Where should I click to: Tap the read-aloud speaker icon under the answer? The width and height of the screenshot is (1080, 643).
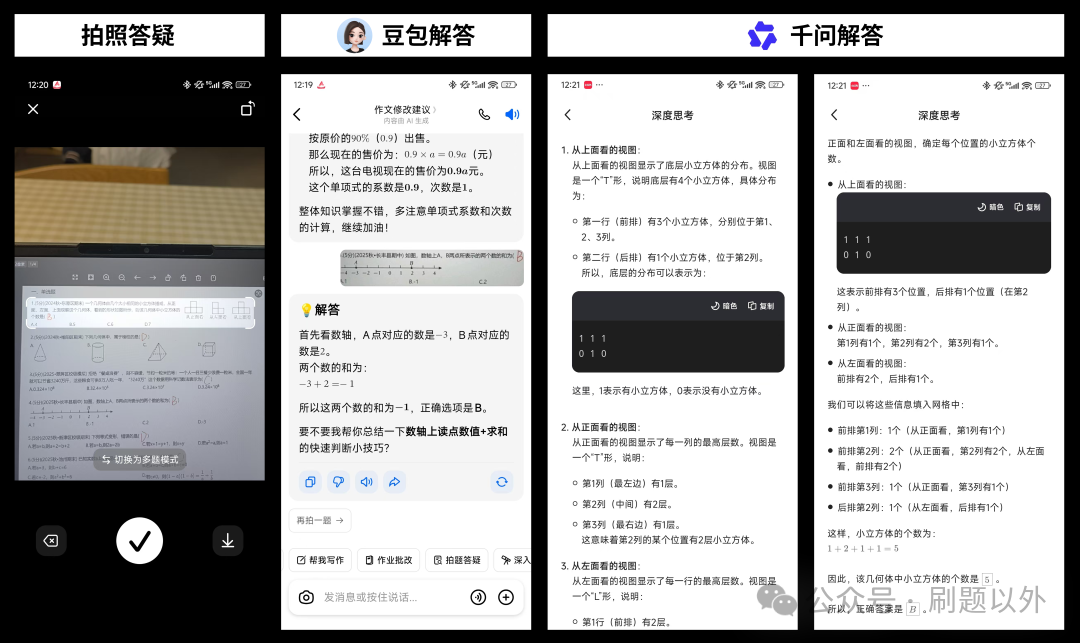[x=366, y=482]
